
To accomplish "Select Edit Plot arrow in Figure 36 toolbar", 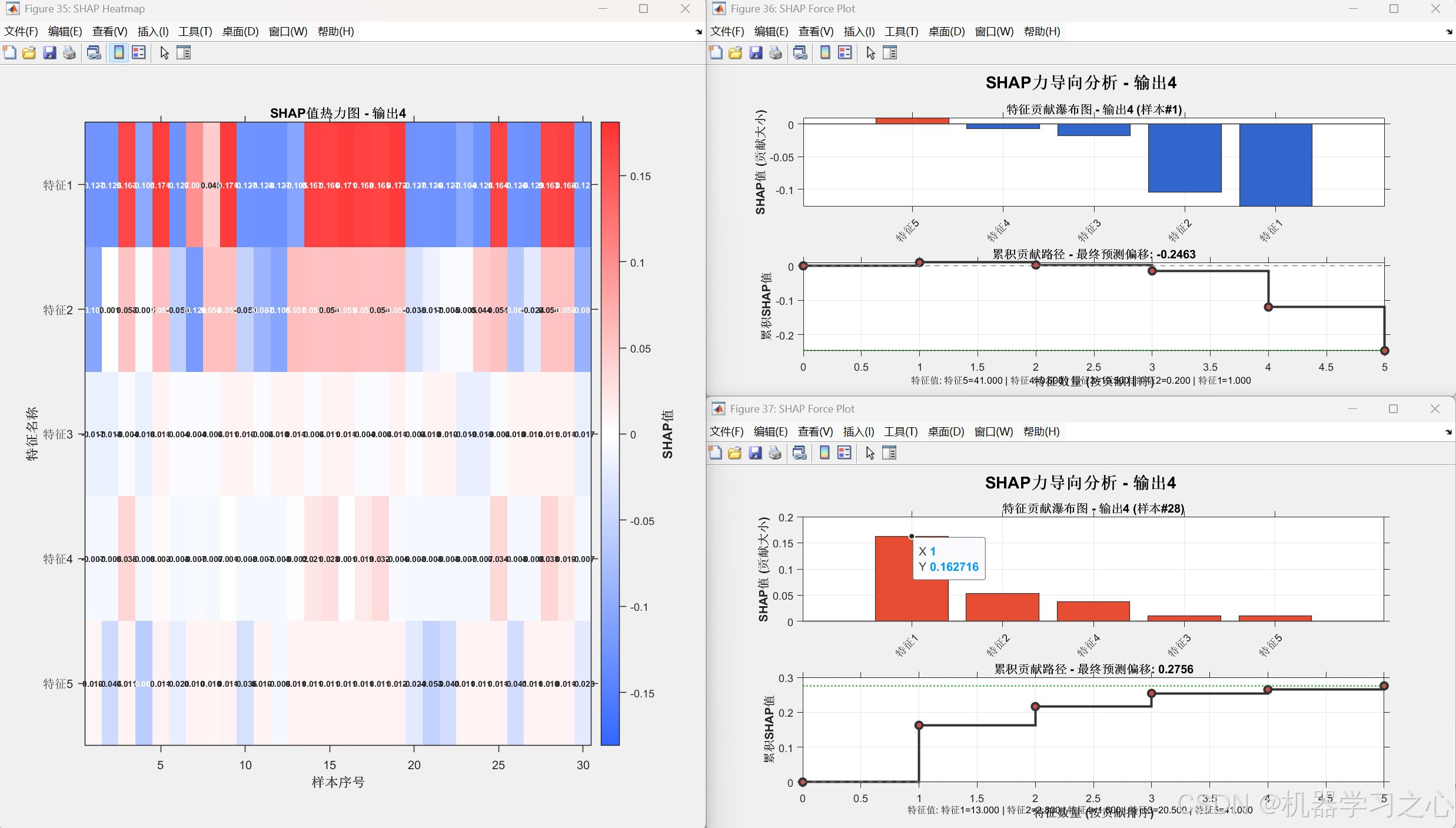I will tap(870, 53).
